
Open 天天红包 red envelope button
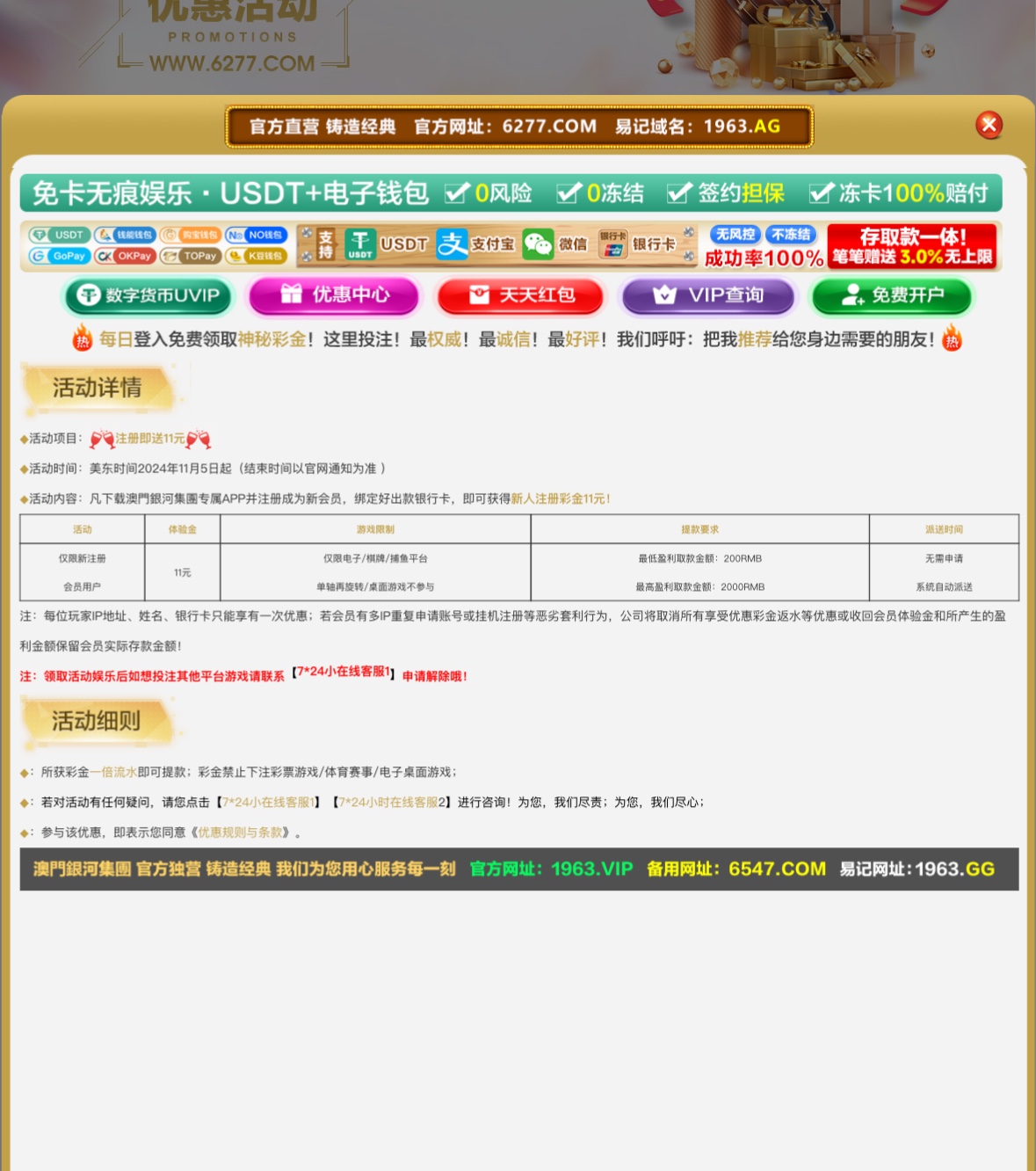521,296
